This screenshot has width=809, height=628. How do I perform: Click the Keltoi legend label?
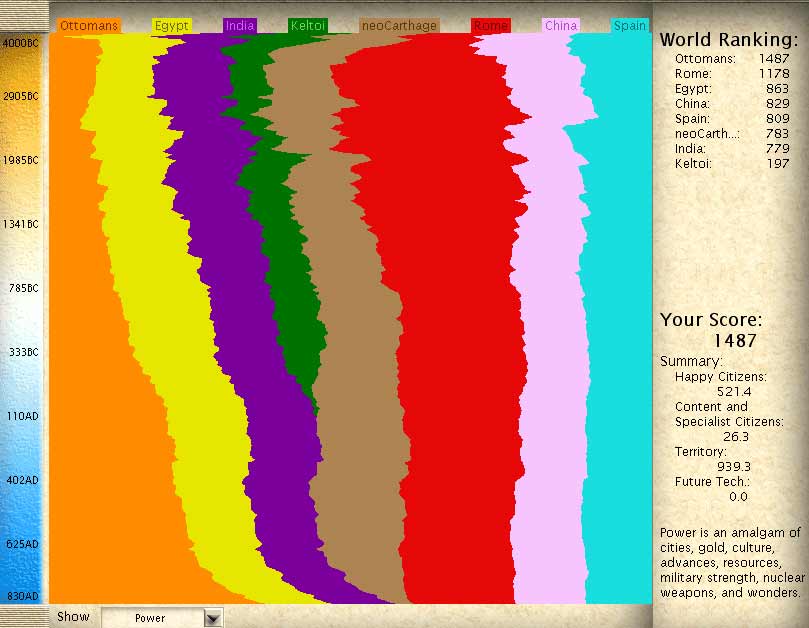[x=308, y=26]
